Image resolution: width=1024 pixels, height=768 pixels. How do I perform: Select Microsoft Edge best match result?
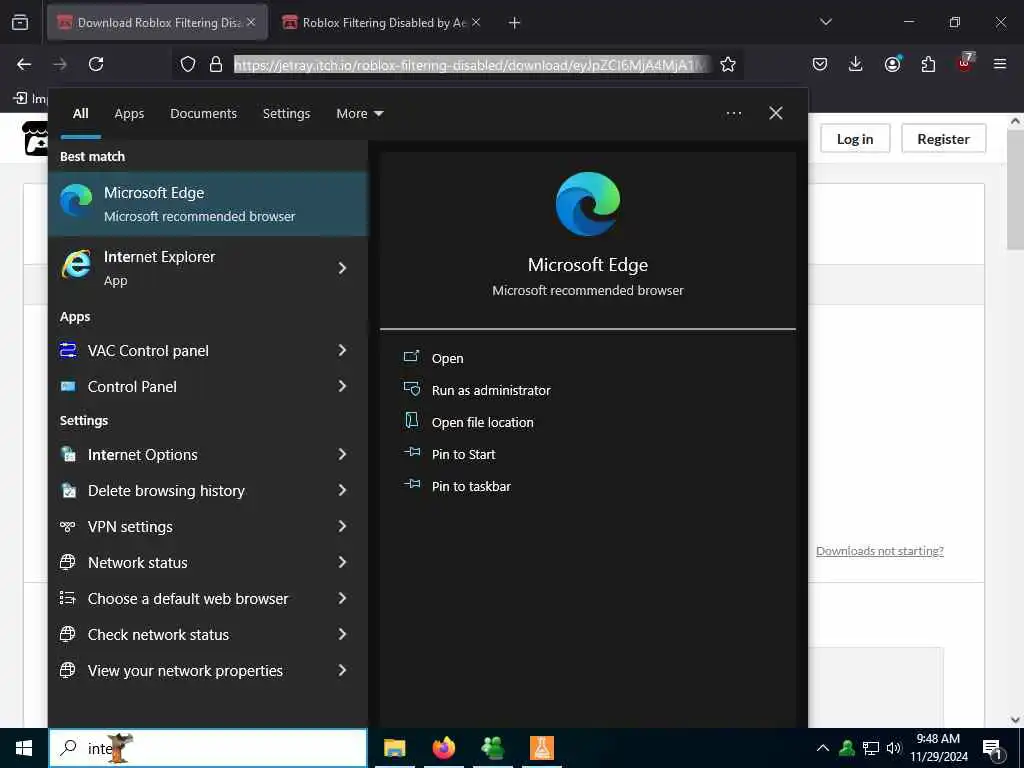pos(208,204)
